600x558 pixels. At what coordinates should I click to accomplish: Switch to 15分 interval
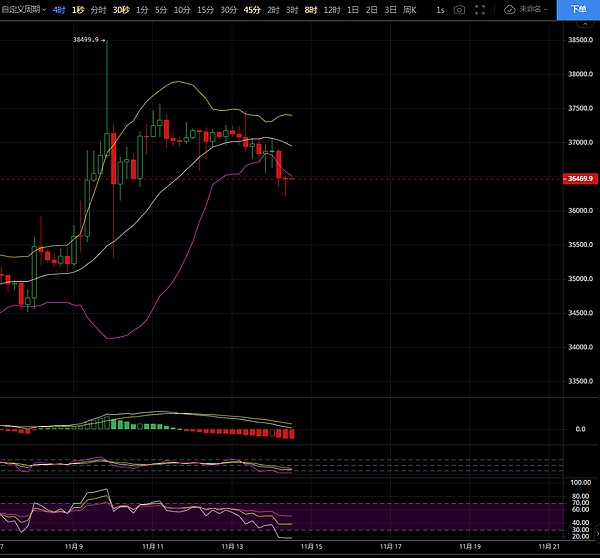tap(205, 9)
